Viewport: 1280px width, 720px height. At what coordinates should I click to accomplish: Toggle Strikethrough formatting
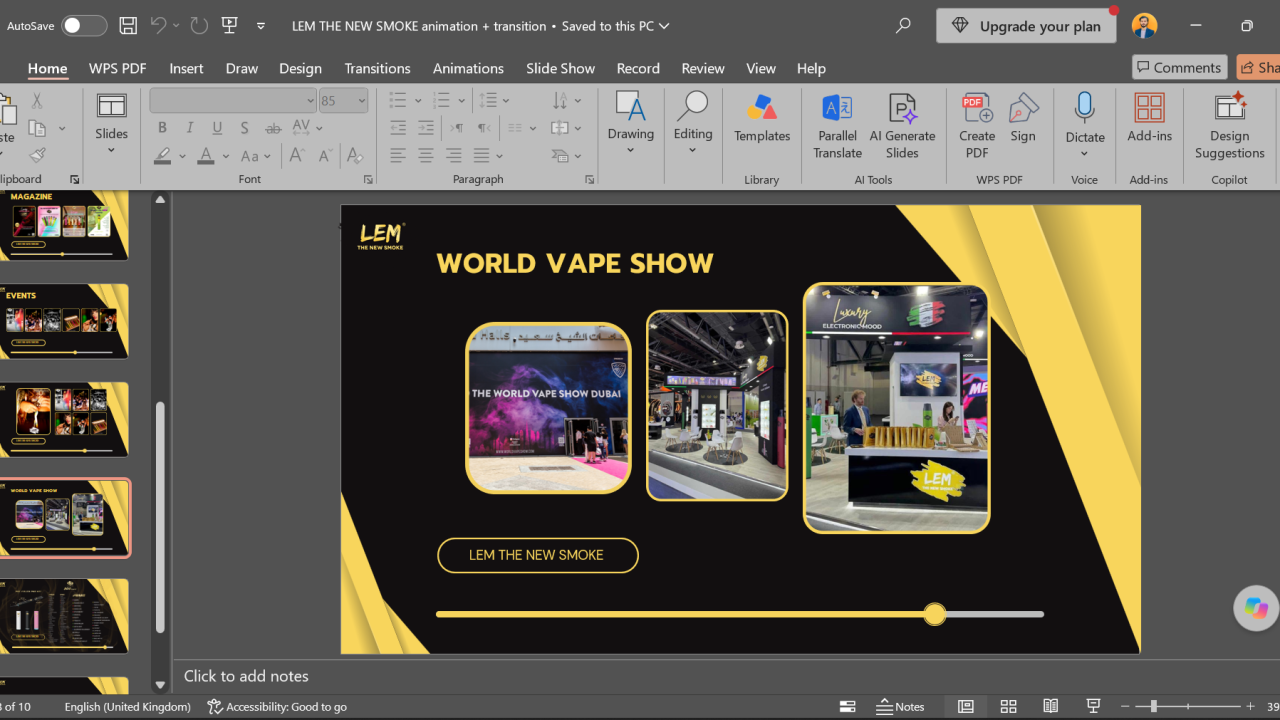coord(272,128)
